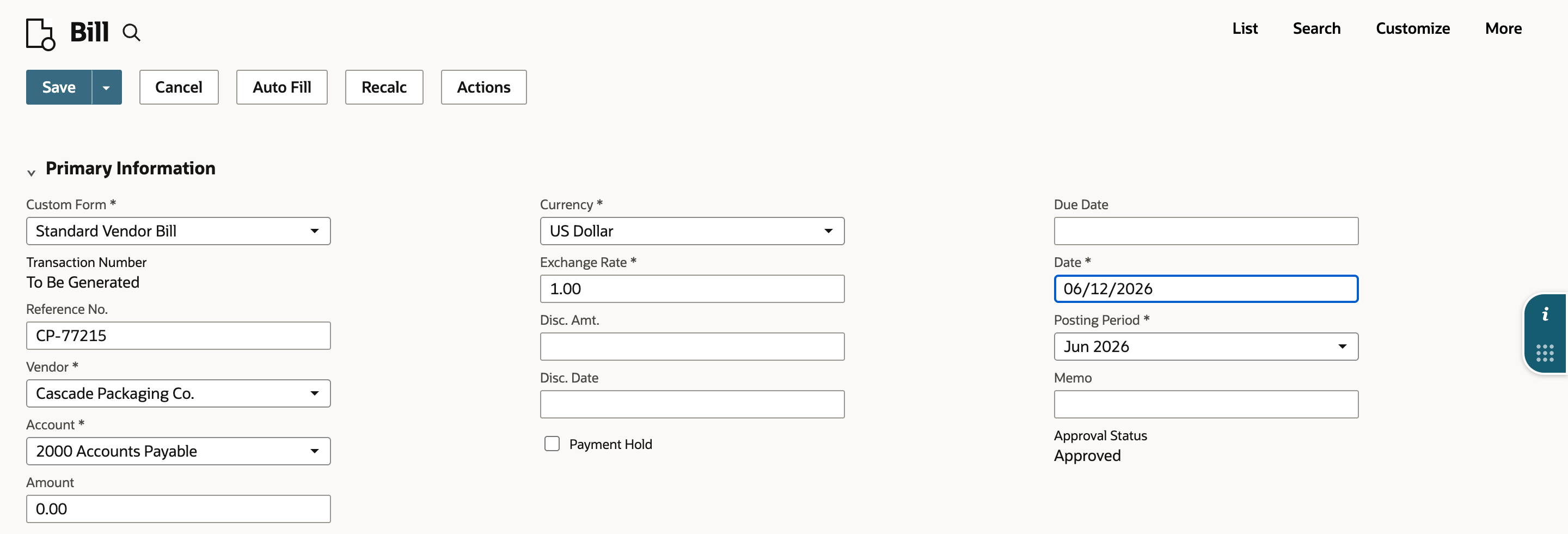The image size is (1568, 534).
Task: Click the 'Primary Information' heading text
Action: click(x=130, y=168)
